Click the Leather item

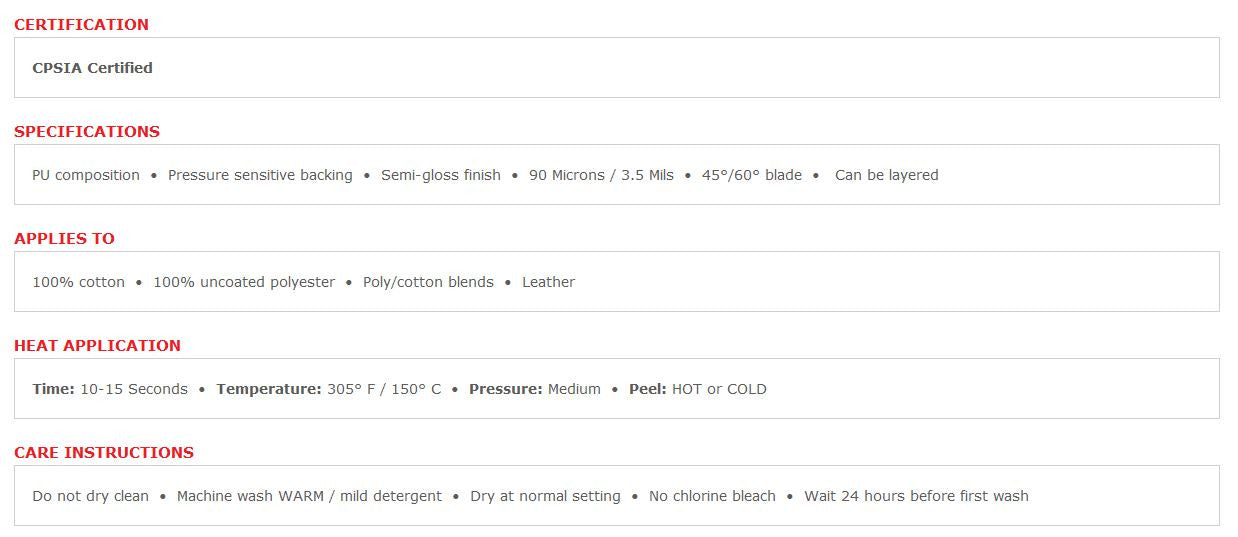(548, 282)
